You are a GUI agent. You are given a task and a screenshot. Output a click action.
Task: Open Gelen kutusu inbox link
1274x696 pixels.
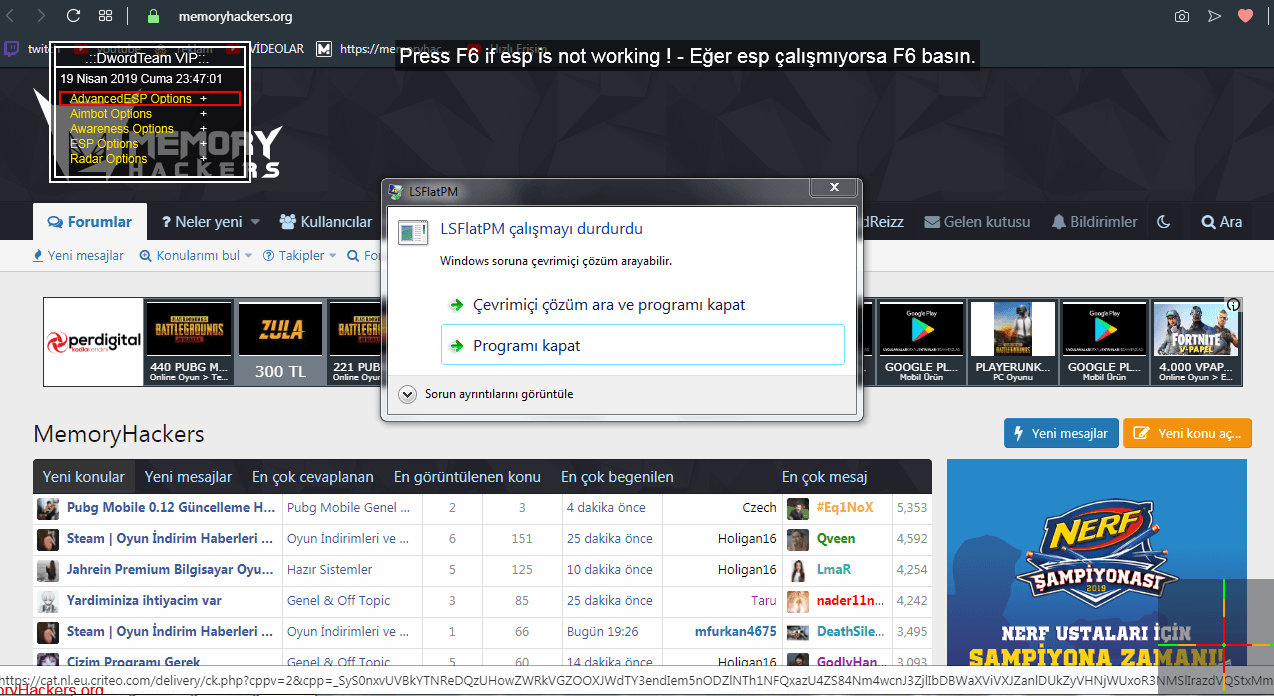point(977,222)
